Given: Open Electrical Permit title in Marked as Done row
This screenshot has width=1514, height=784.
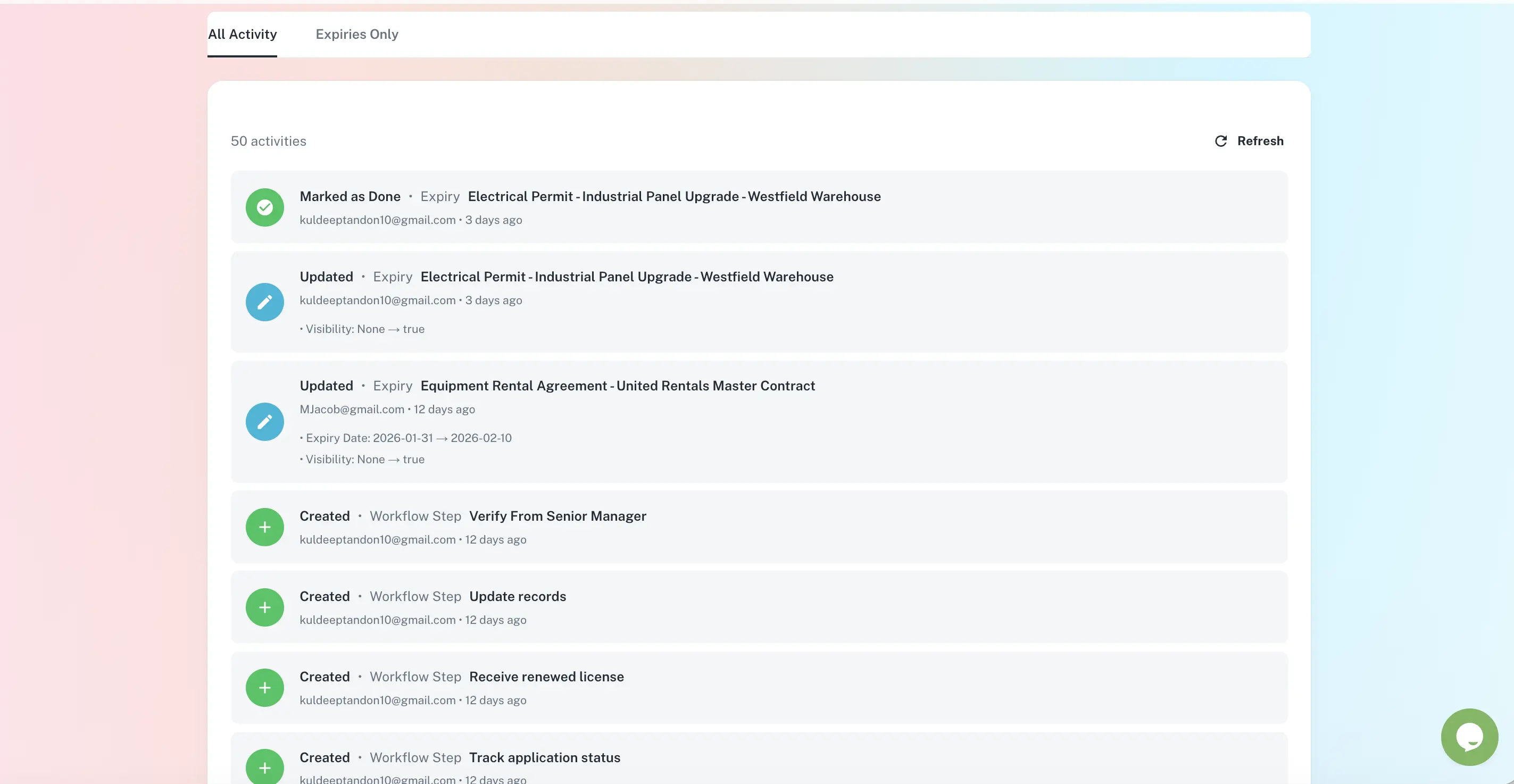Looking at the screenshot, I should tap(674, 196).
